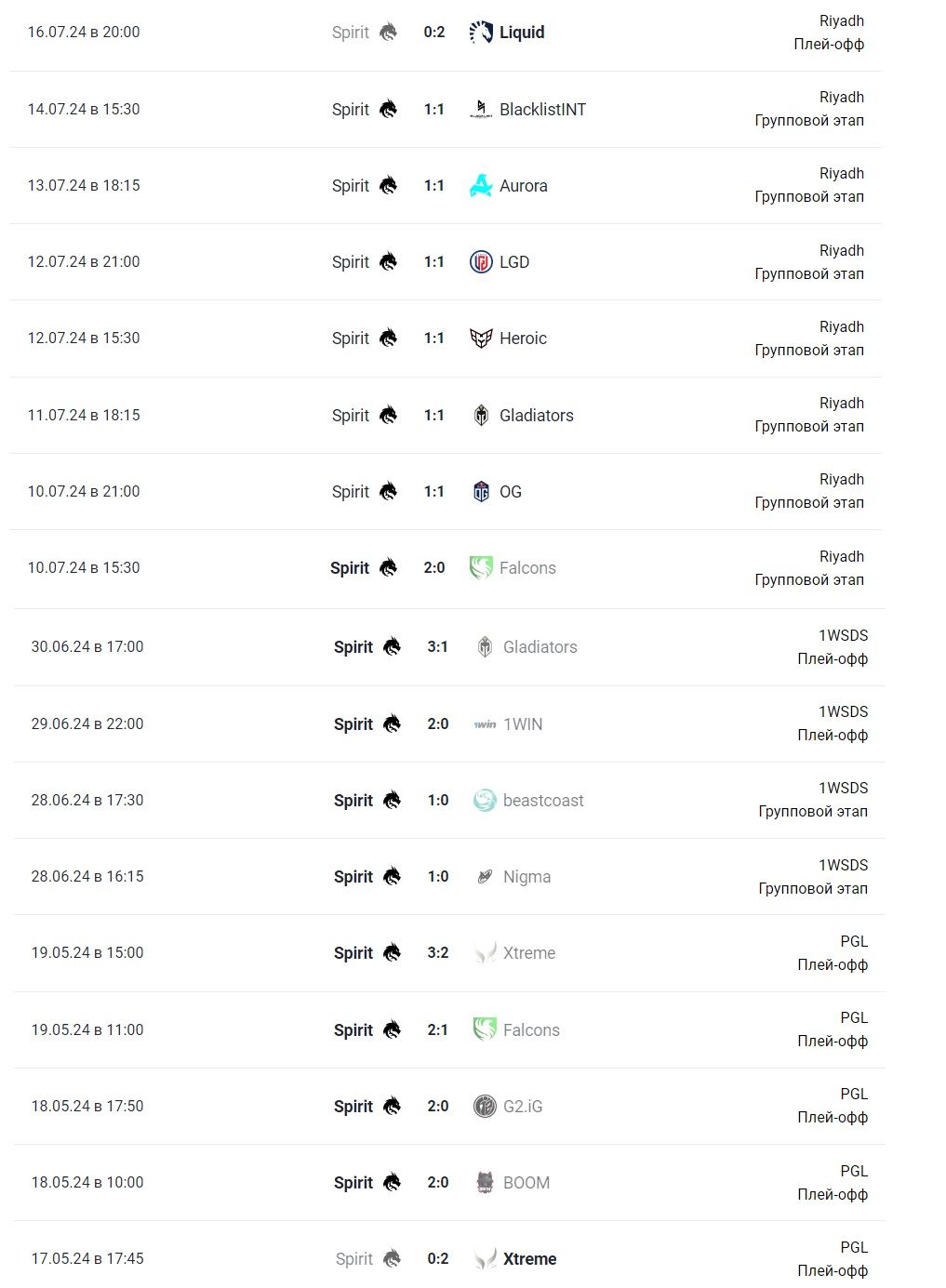Click the beastcoast team logo
Viewport: 946px width, 1288px height.
[x=485, y=801]
